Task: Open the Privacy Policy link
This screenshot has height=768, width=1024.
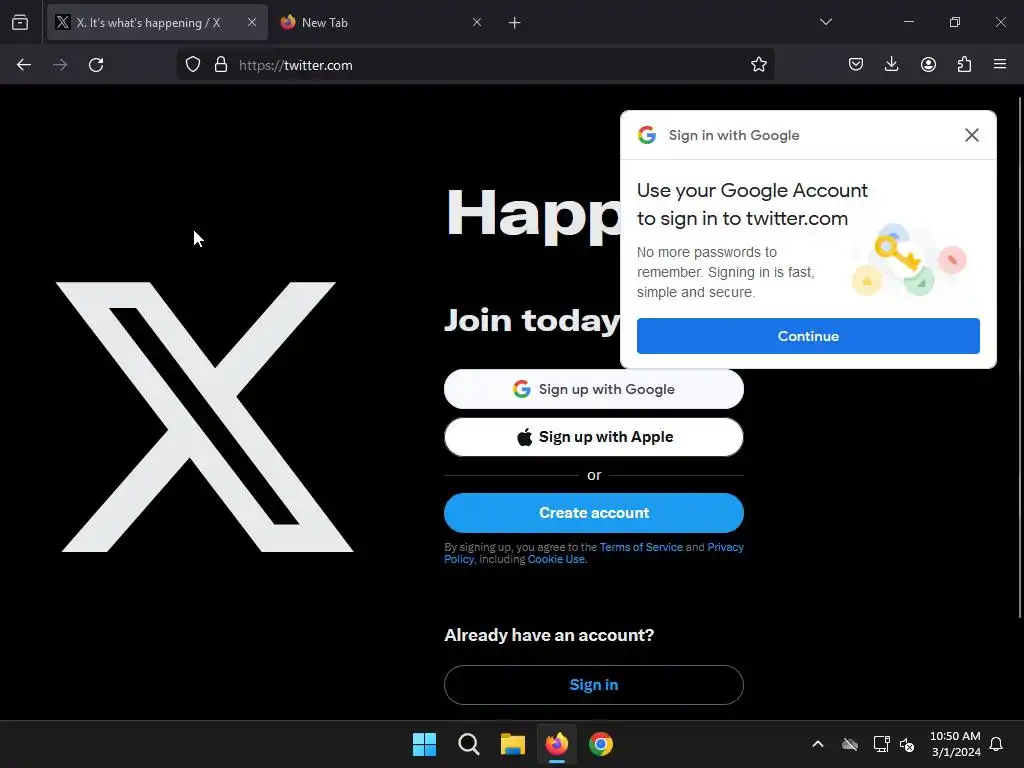Action: click(x=725, y=547)
